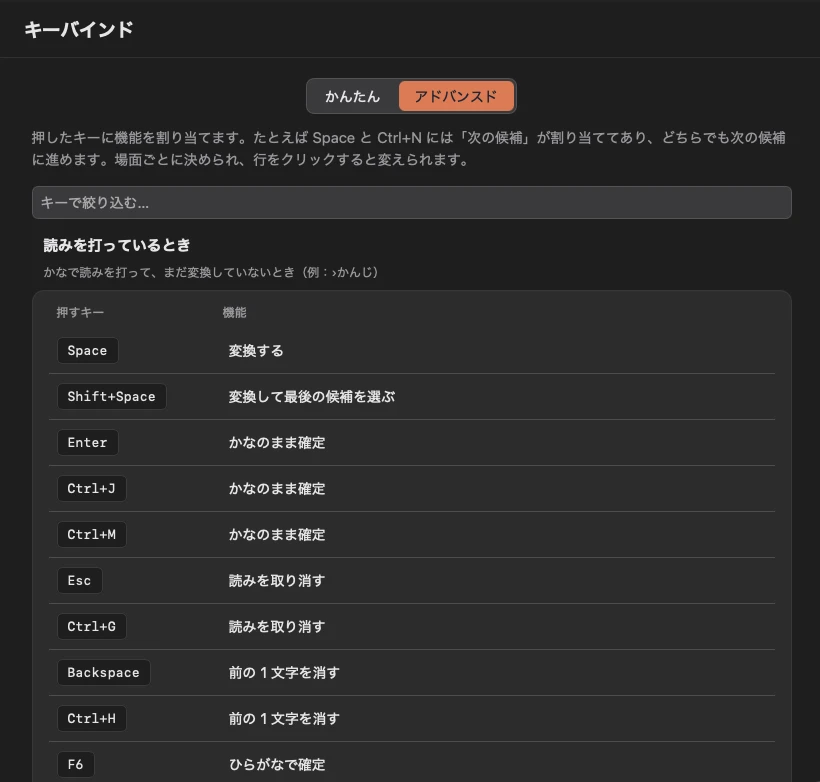Select 前の1文字を消す in Ctrl+H row
820x782 pixels.
[284, 719]
